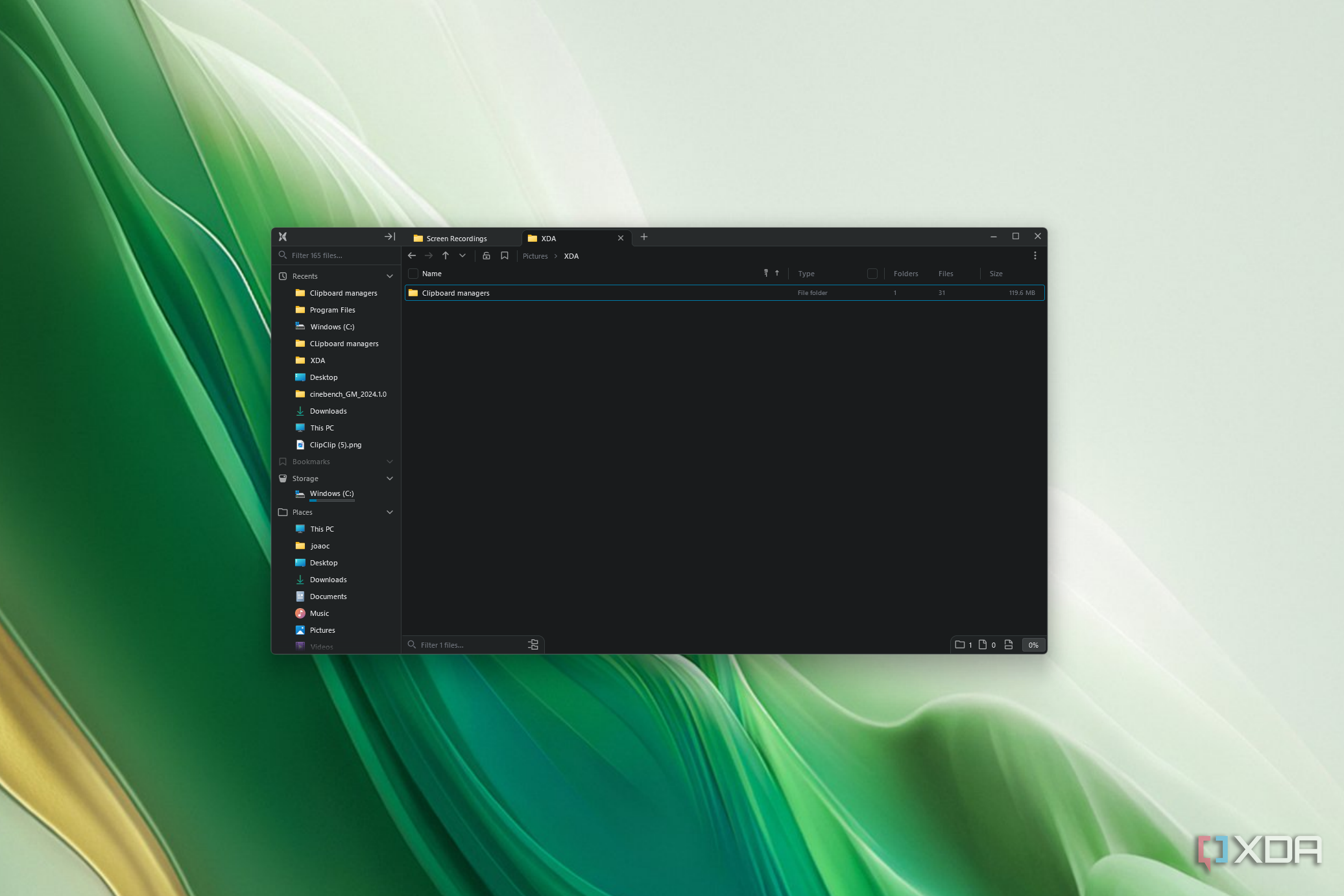Open filter options icon in bottom bar
The width and height of the screenshot is (1344, 896).
(x=533, y=644)
